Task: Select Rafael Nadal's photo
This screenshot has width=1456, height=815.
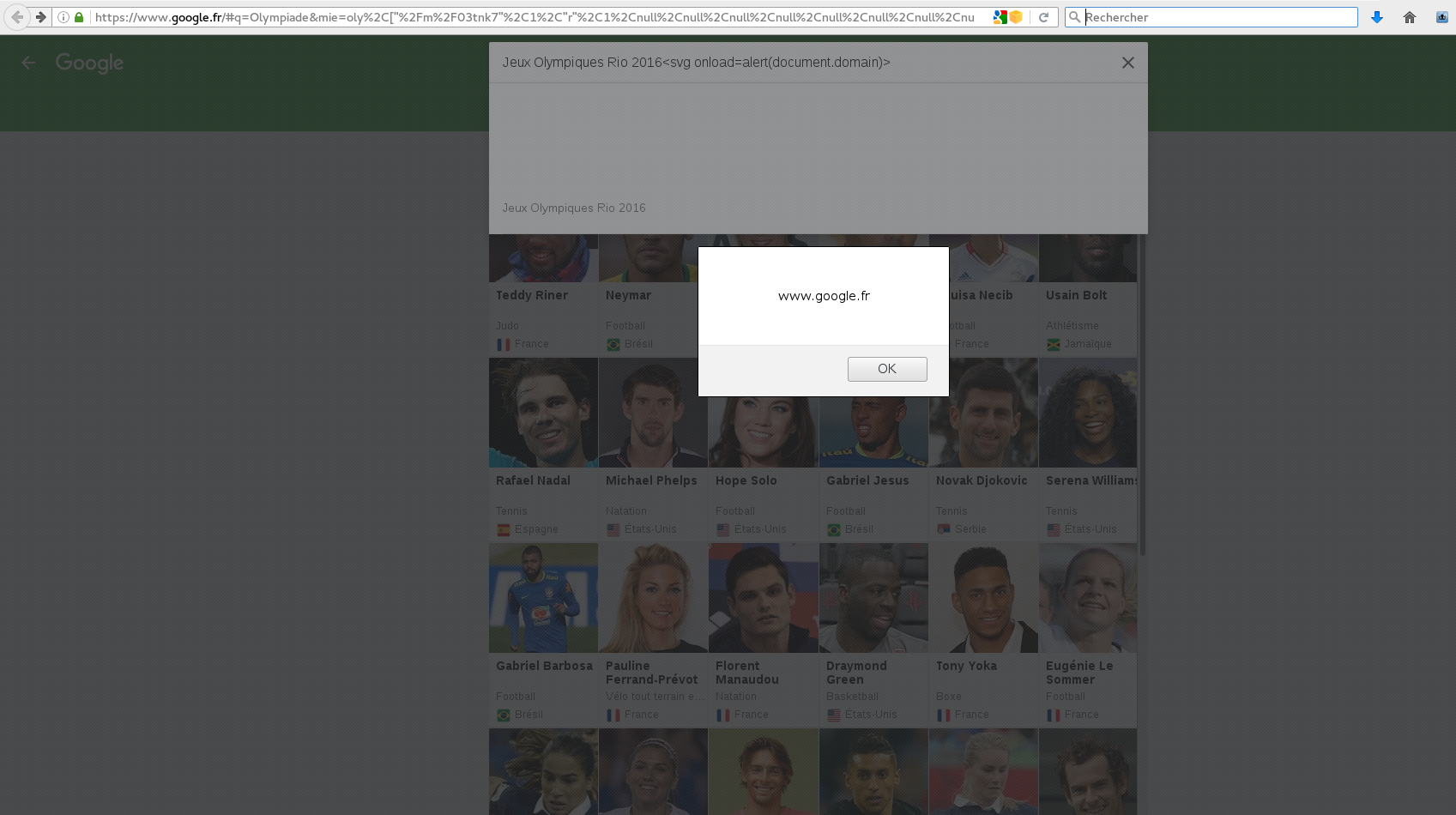Action: (x=543, y=414)
